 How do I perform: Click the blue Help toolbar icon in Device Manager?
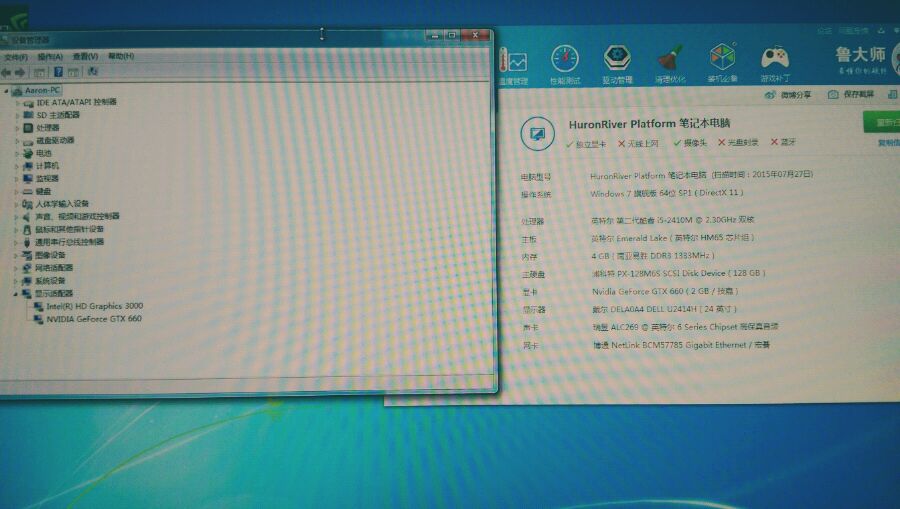[58, 72]
